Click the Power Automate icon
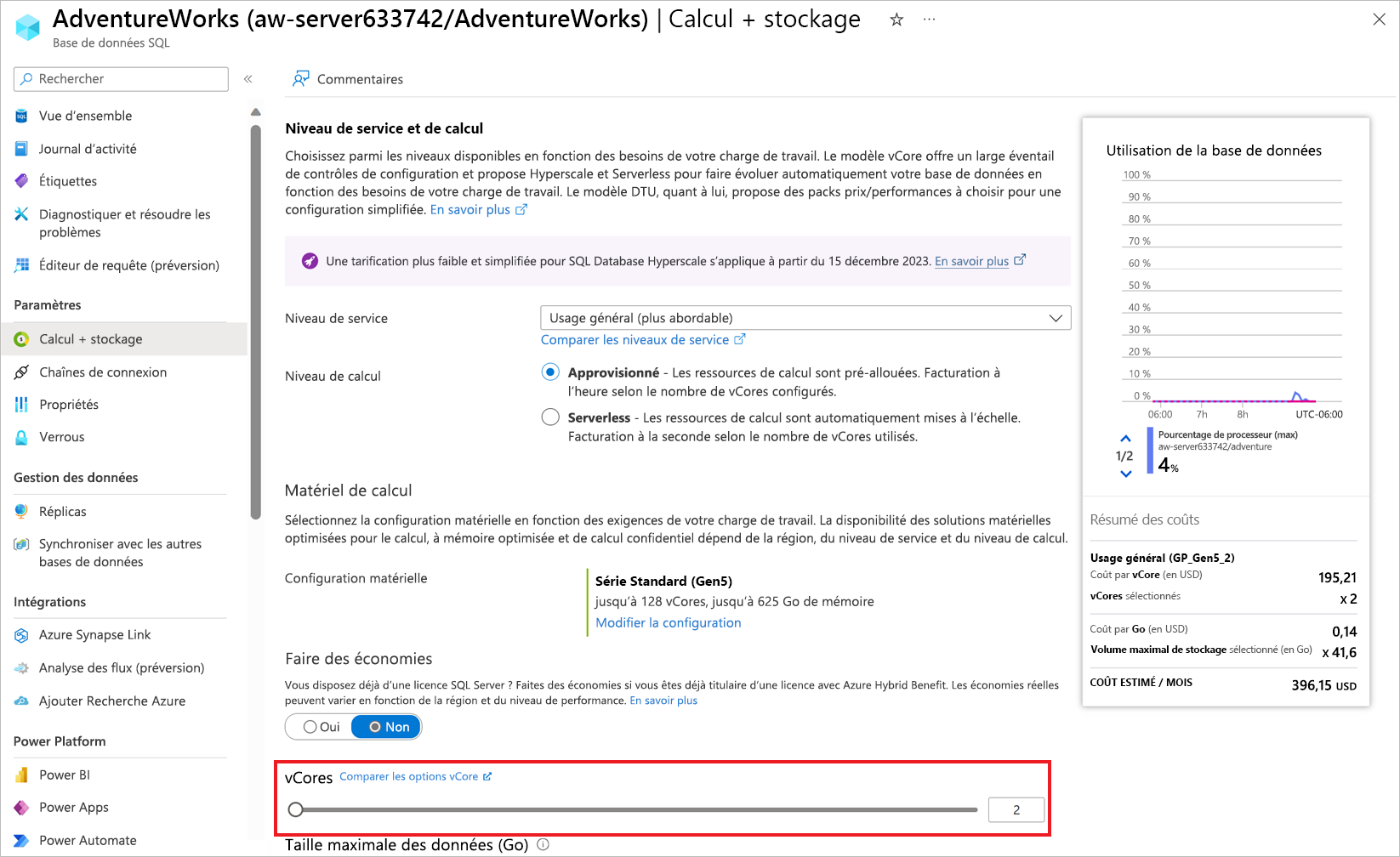The image size is (1400, 857). coord(22,841)
